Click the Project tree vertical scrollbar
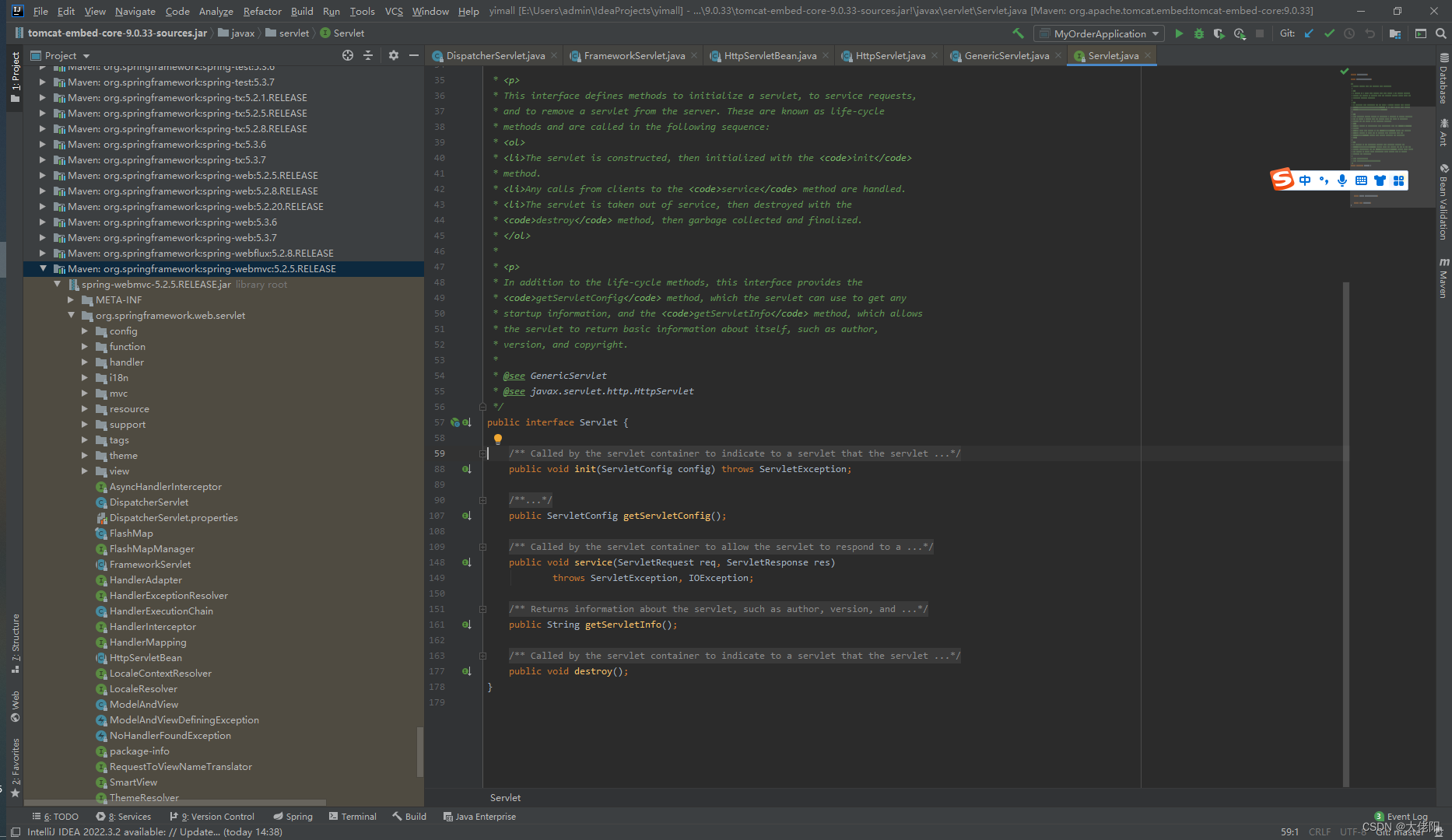Screen dimensions: 1452x840 coord(420,751)
